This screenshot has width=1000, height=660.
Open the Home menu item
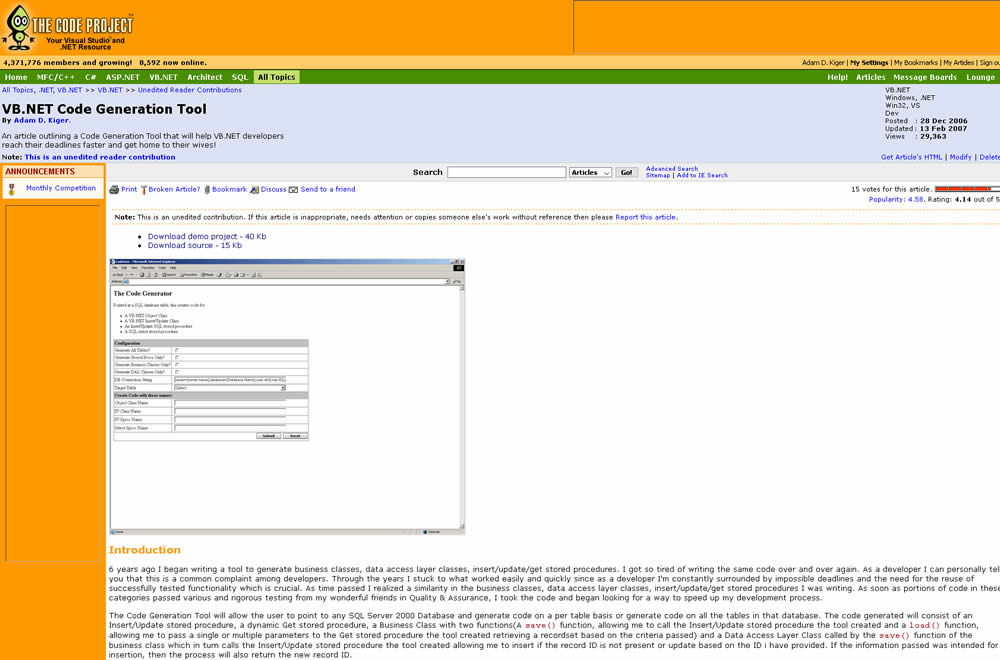click(16, 77)
